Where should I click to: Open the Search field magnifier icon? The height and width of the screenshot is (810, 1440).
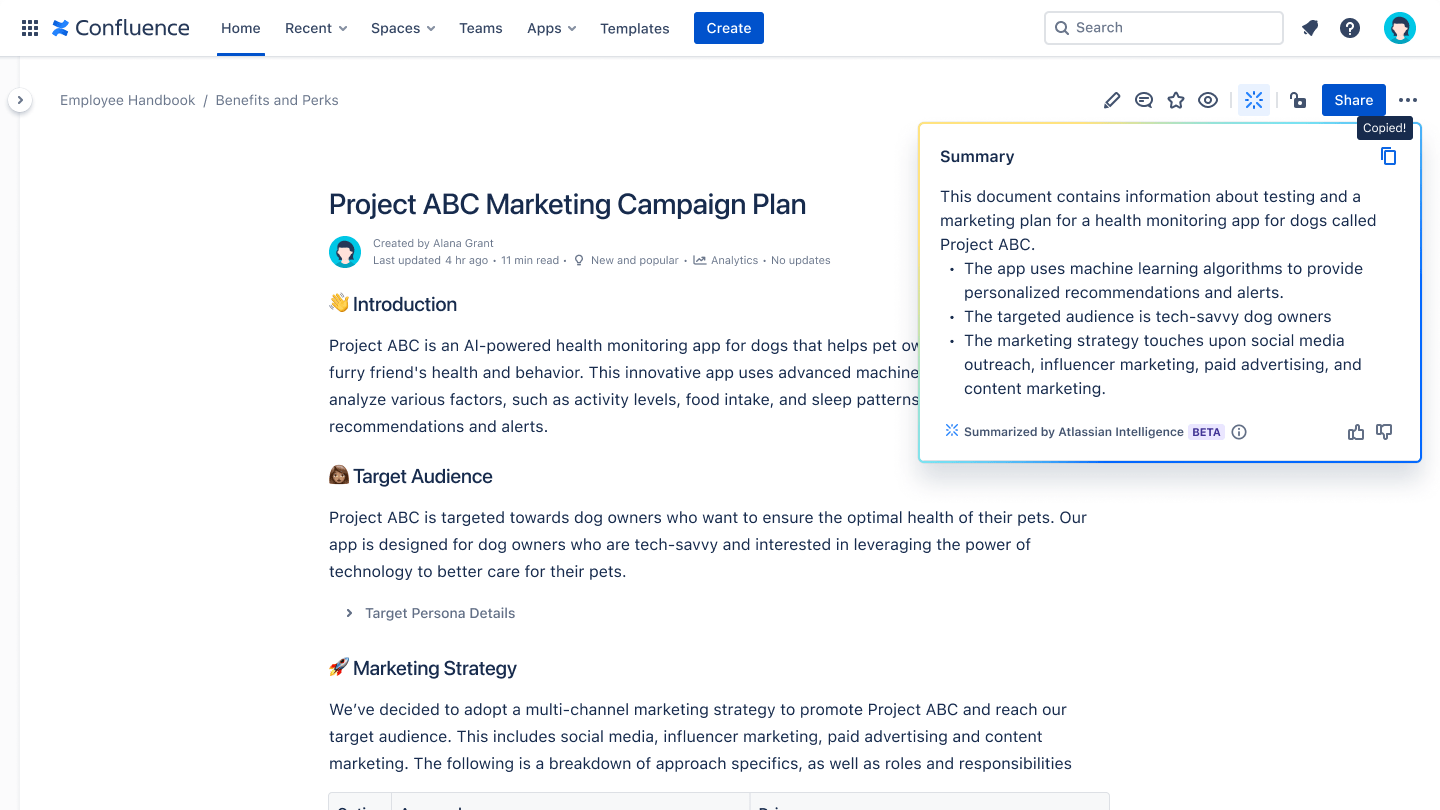(x=1062, y=28)
